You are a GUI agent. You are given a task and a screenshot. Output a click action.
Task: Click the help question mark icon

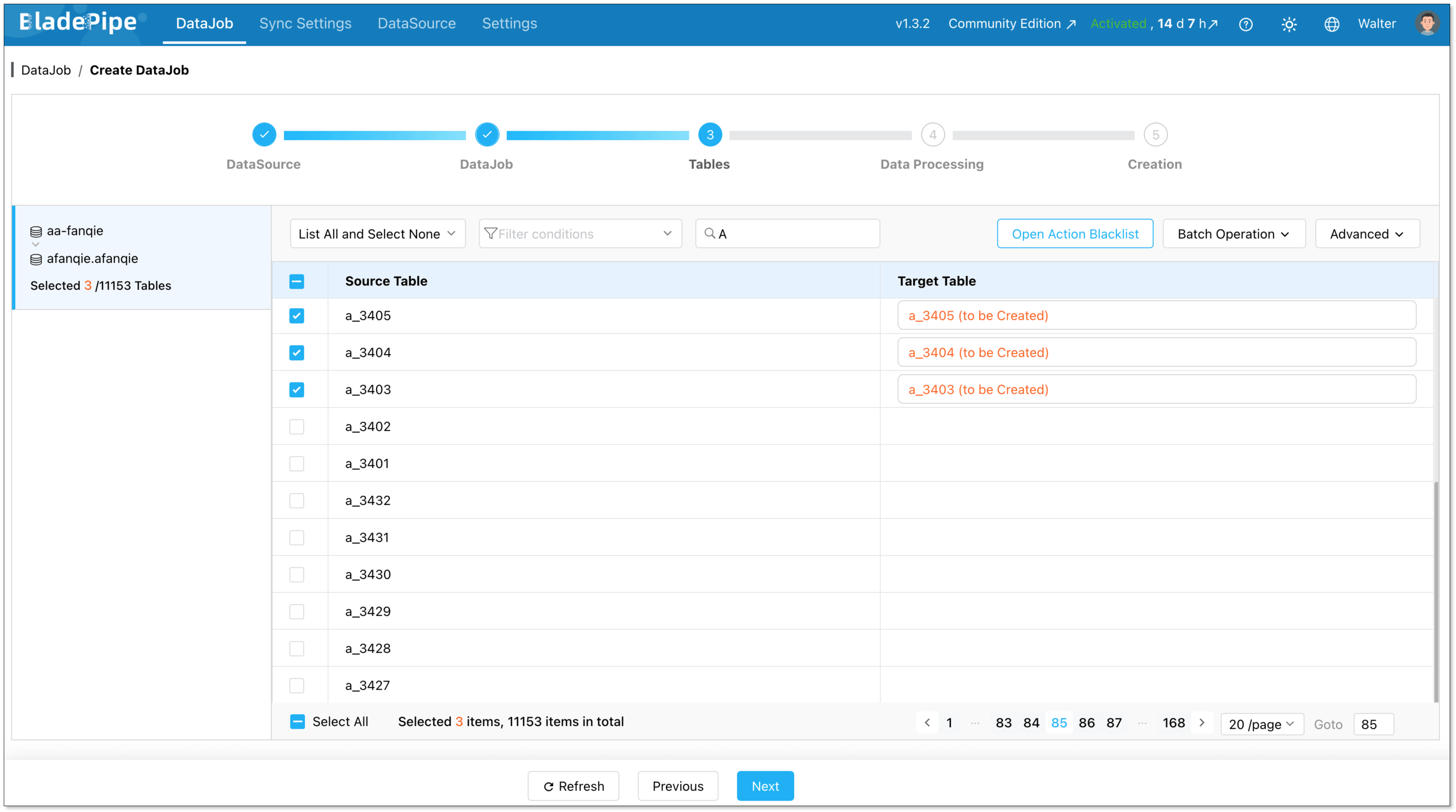pos(1246,24)
